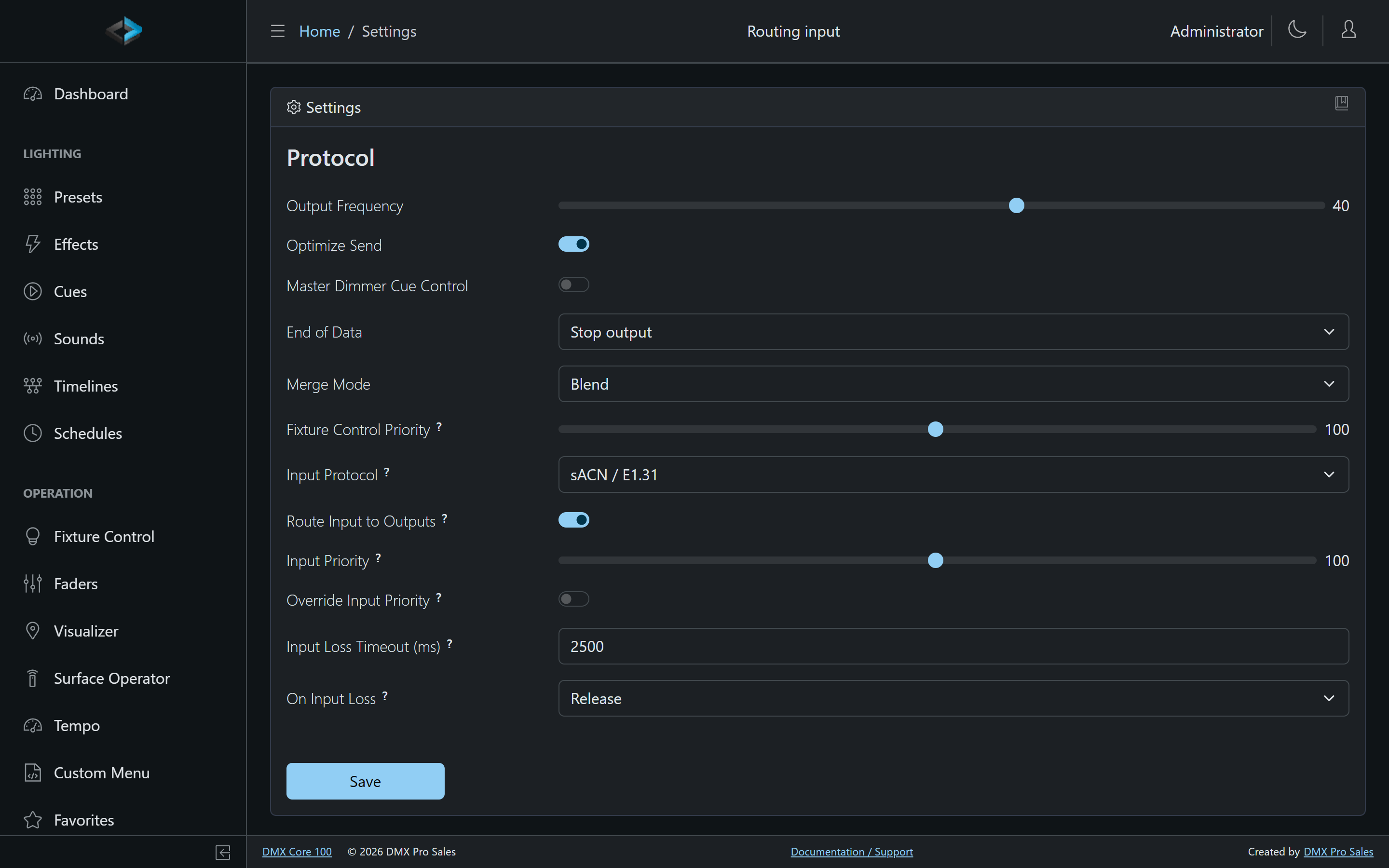Open the user profile icon
This screenshot has height=868, width=1389.
pyautogui.click(x=1348, y=30)
